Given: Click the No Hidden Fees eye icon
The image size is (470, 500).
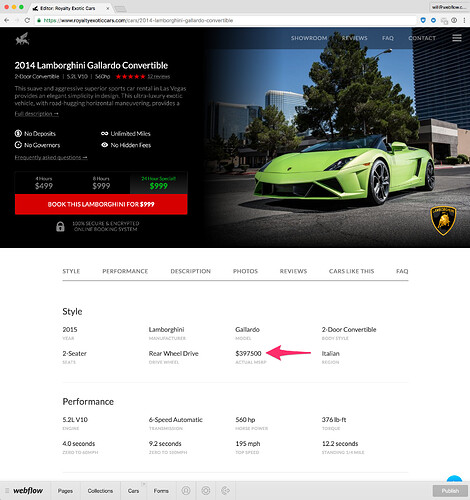Looking at the screenshot, I should (x=104, y=145).
